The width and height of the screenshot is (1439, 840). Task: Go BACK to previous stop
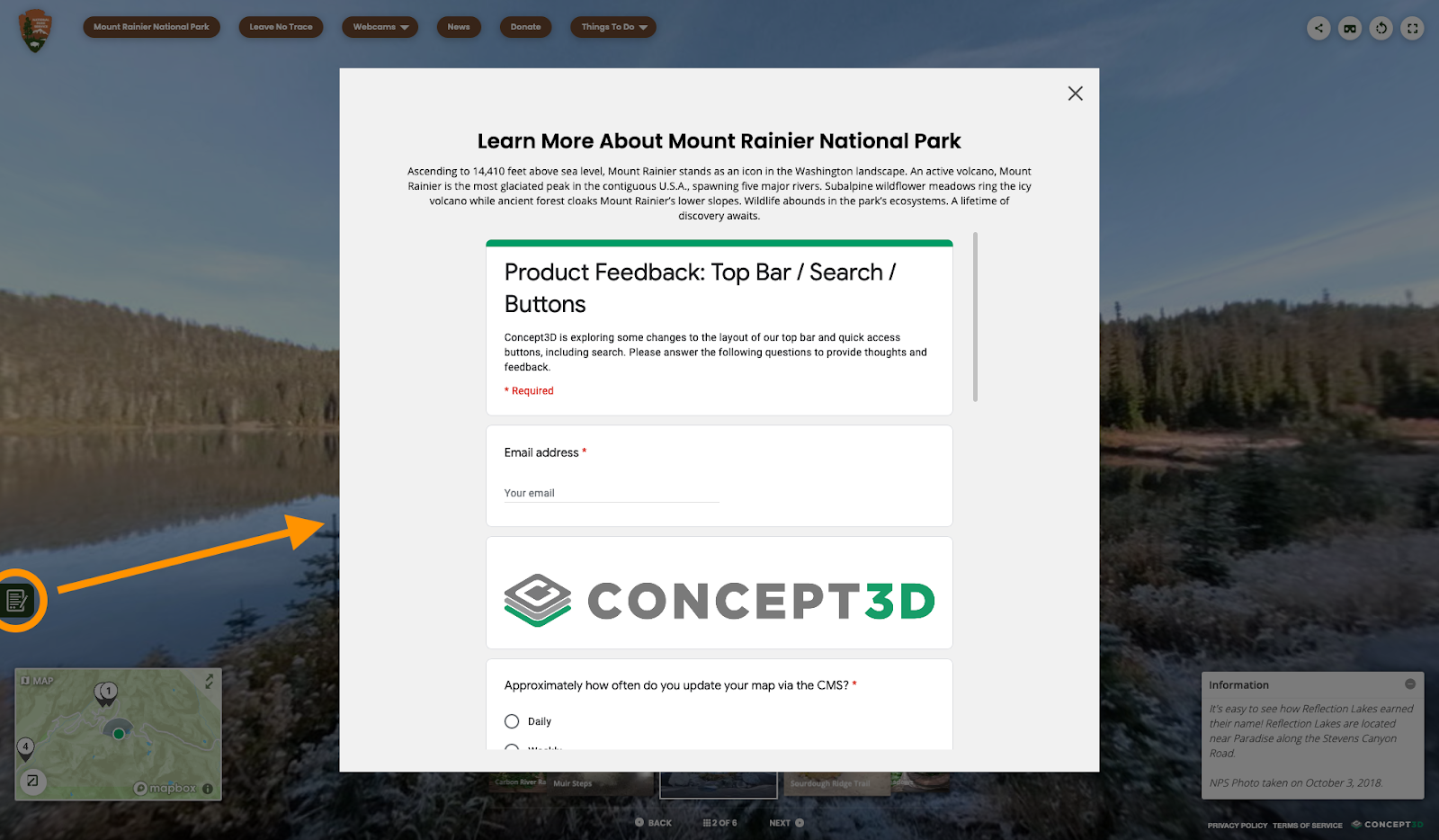653,823
